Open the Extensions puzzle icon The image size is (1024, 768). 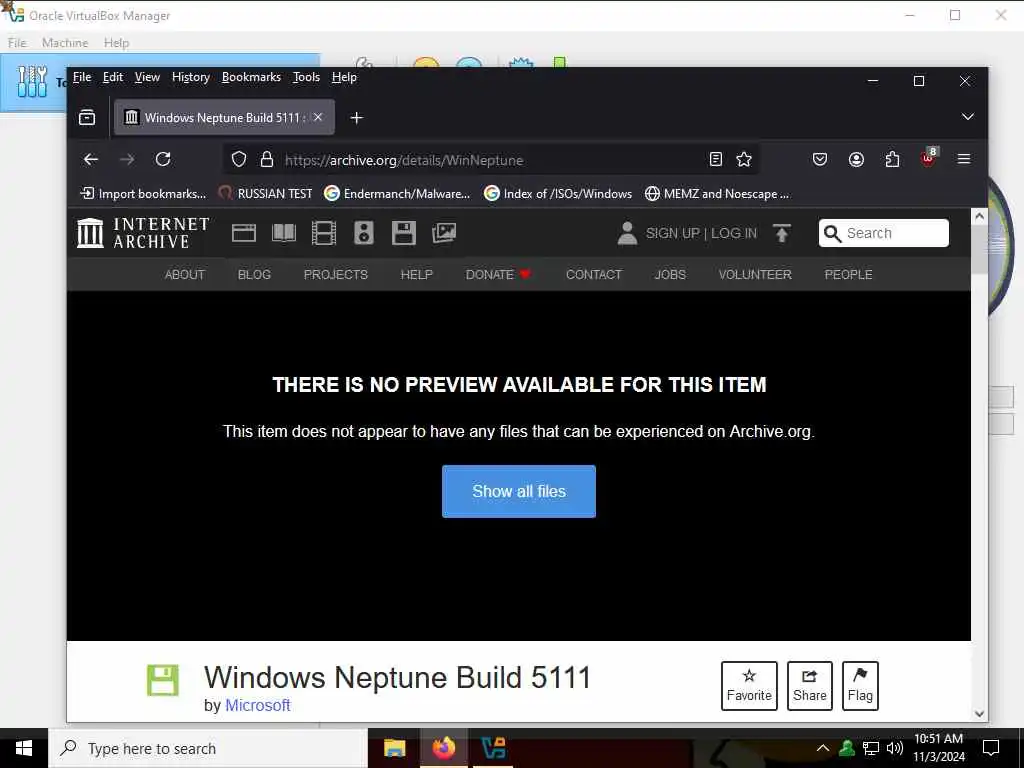[x=892, y=159]
